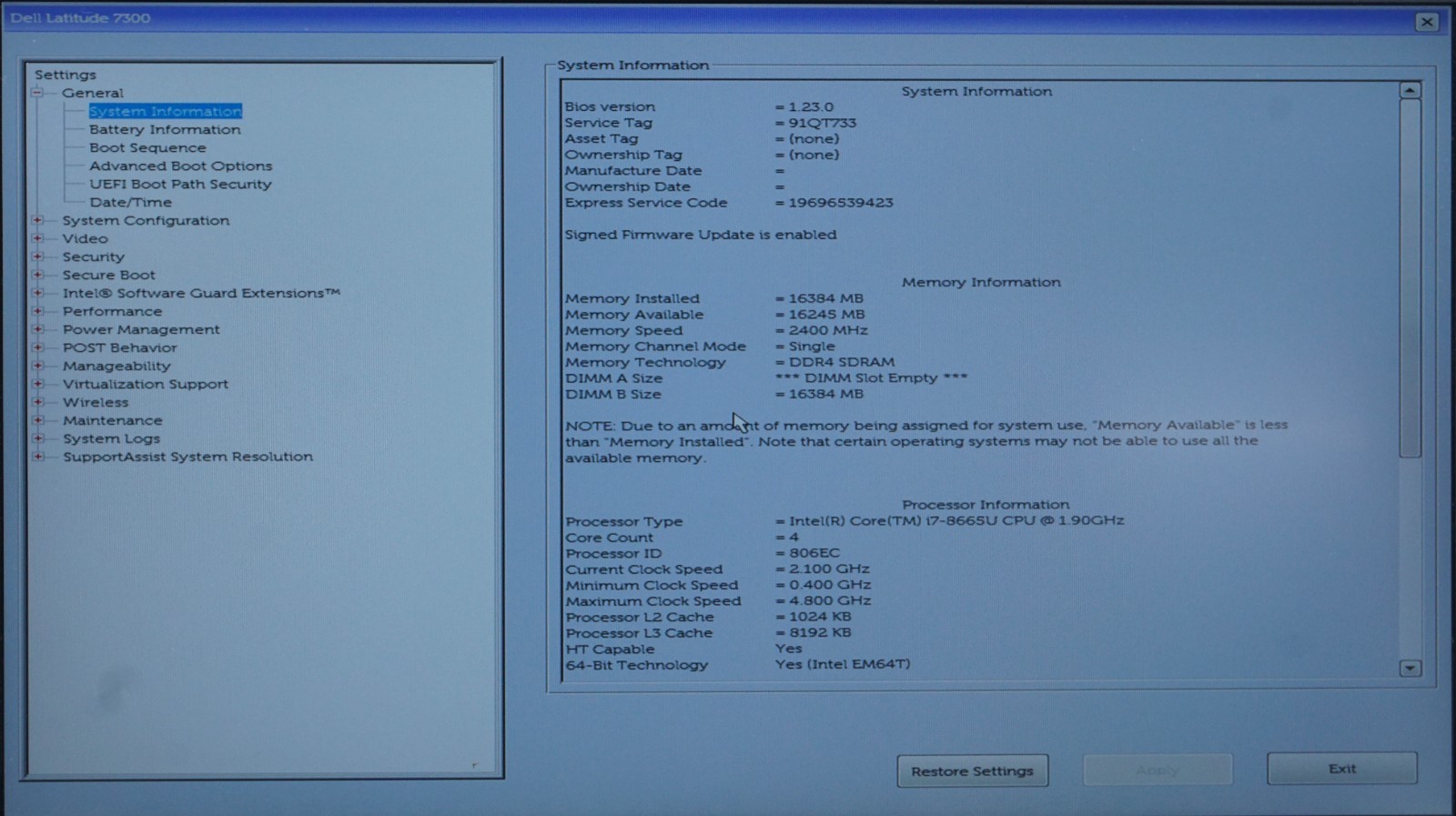Click Processor Type value i7-8665U
The image size is (1456, 816).
[956, 520]
